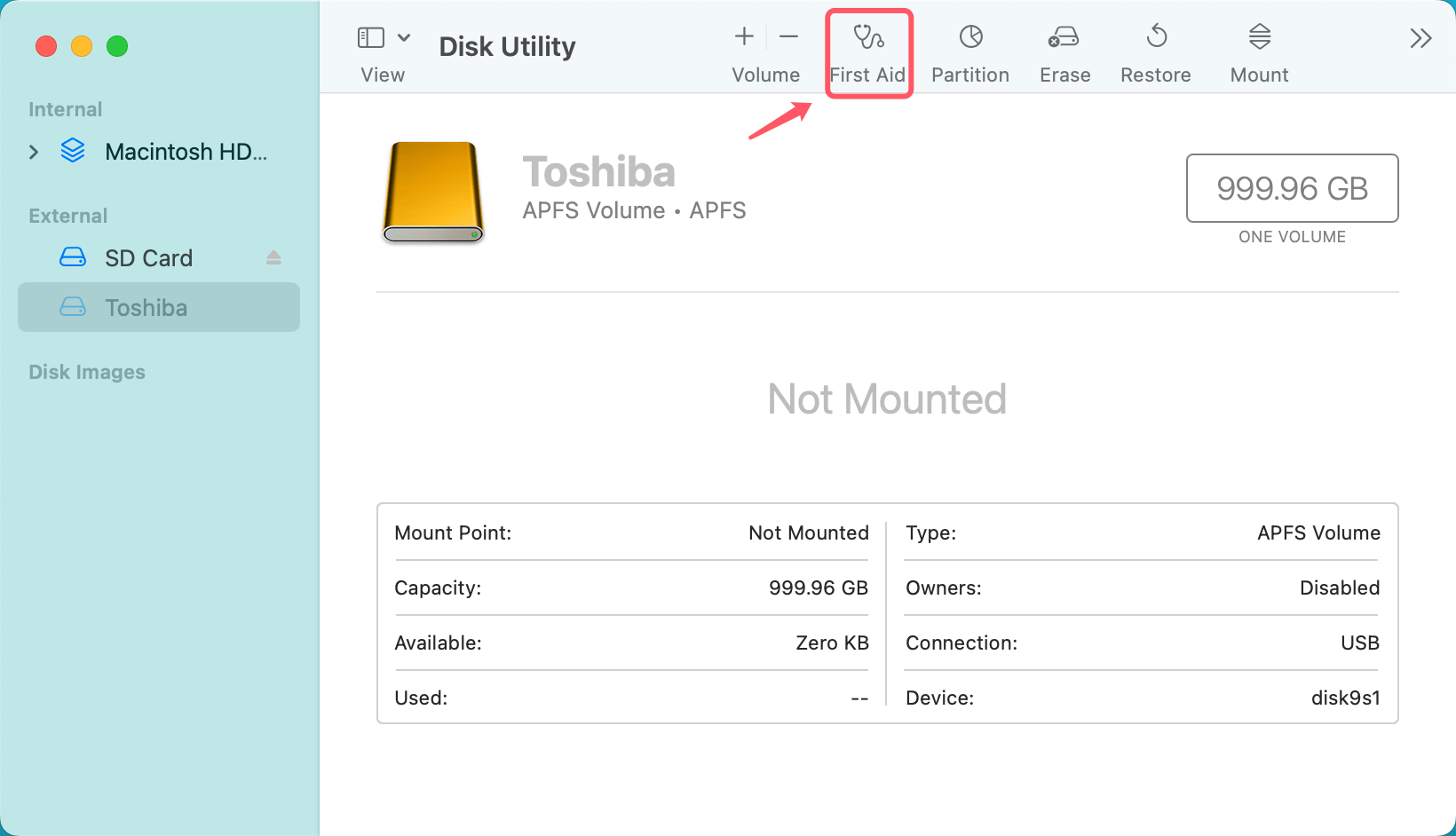Click the yellow Toshiba drive image

coord(433,192)
